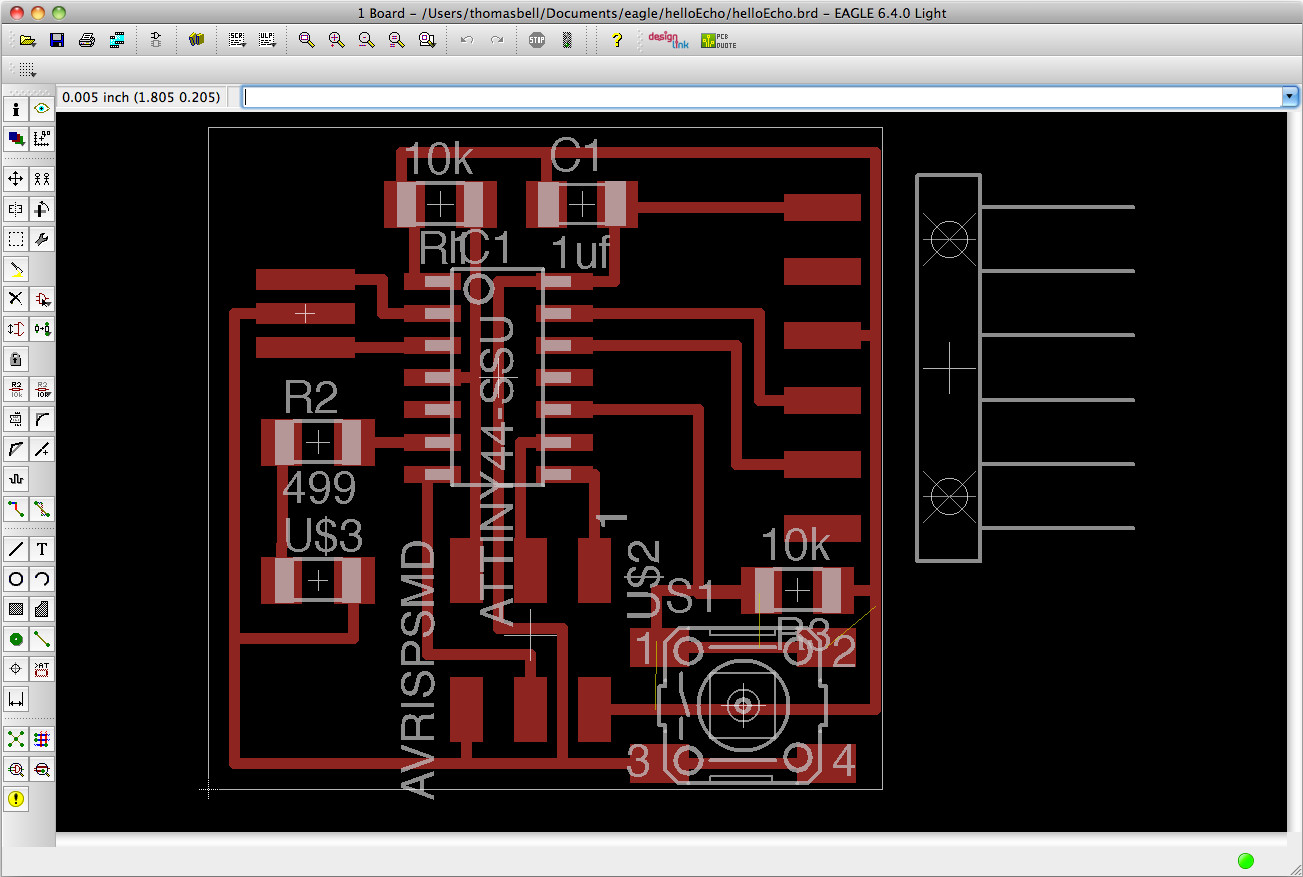
Task: Open the Display layers dialog
Action: (15, 139)
